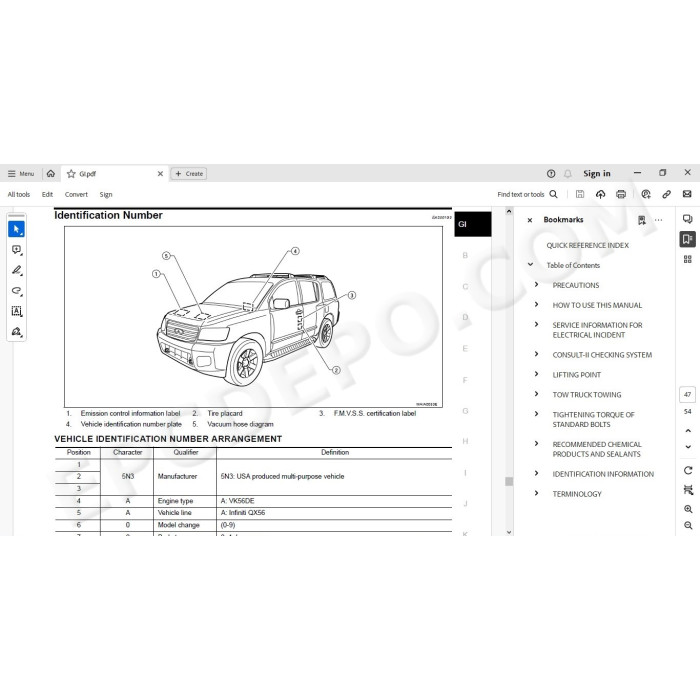Screen dimensions: 700x700
Task: Open Bookmarks options ellipsis
Action: coord(658,220)
